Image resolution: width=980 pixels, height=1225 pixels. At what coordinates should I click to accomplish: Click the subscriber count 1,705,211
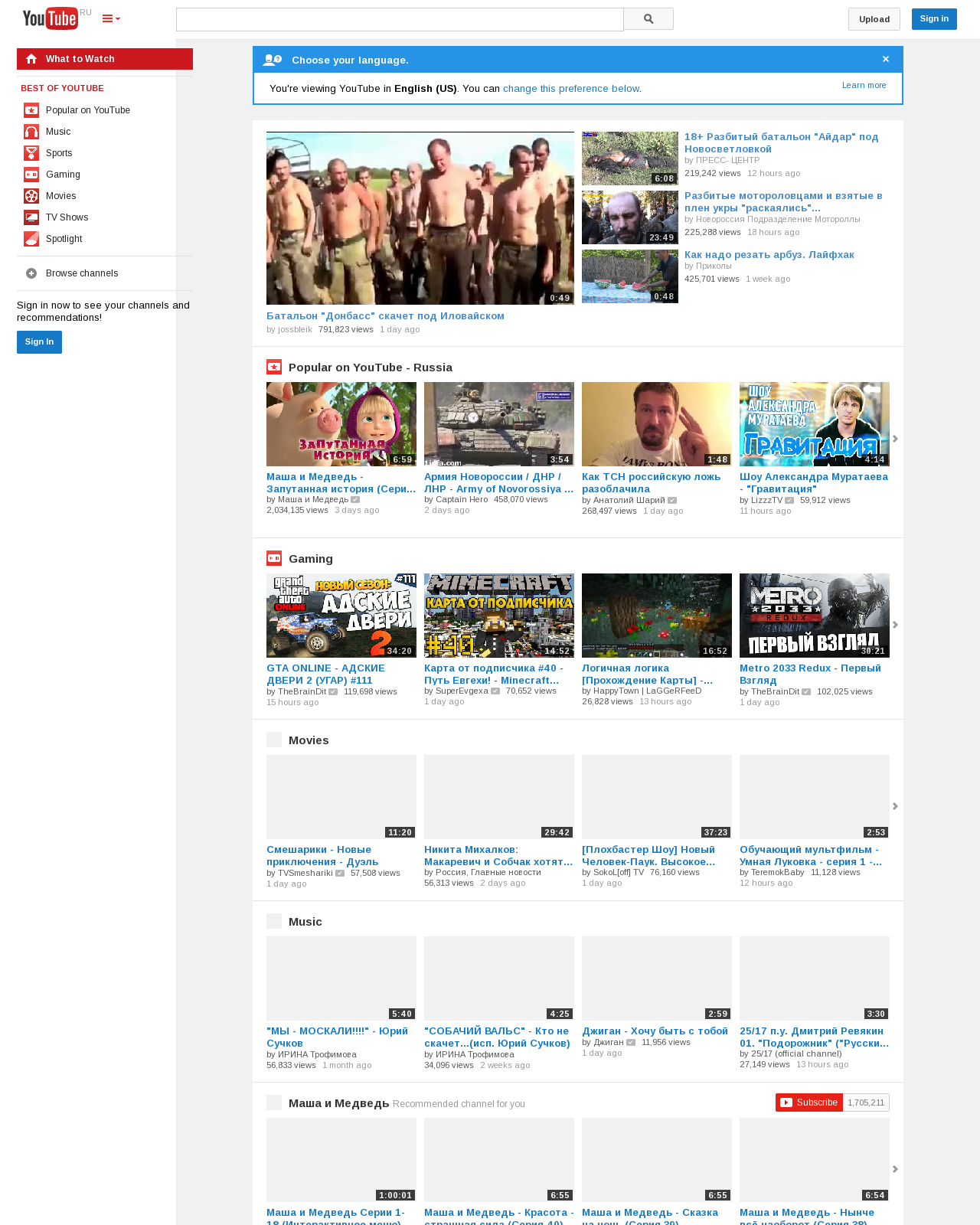coord(866,1102)
